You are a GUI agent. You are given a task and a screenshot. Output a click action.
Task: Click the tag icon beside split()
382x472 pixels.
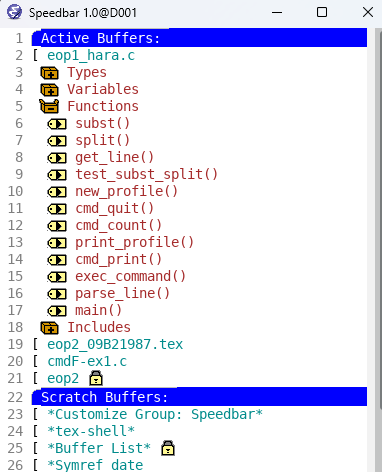click(x=57, y=141)
